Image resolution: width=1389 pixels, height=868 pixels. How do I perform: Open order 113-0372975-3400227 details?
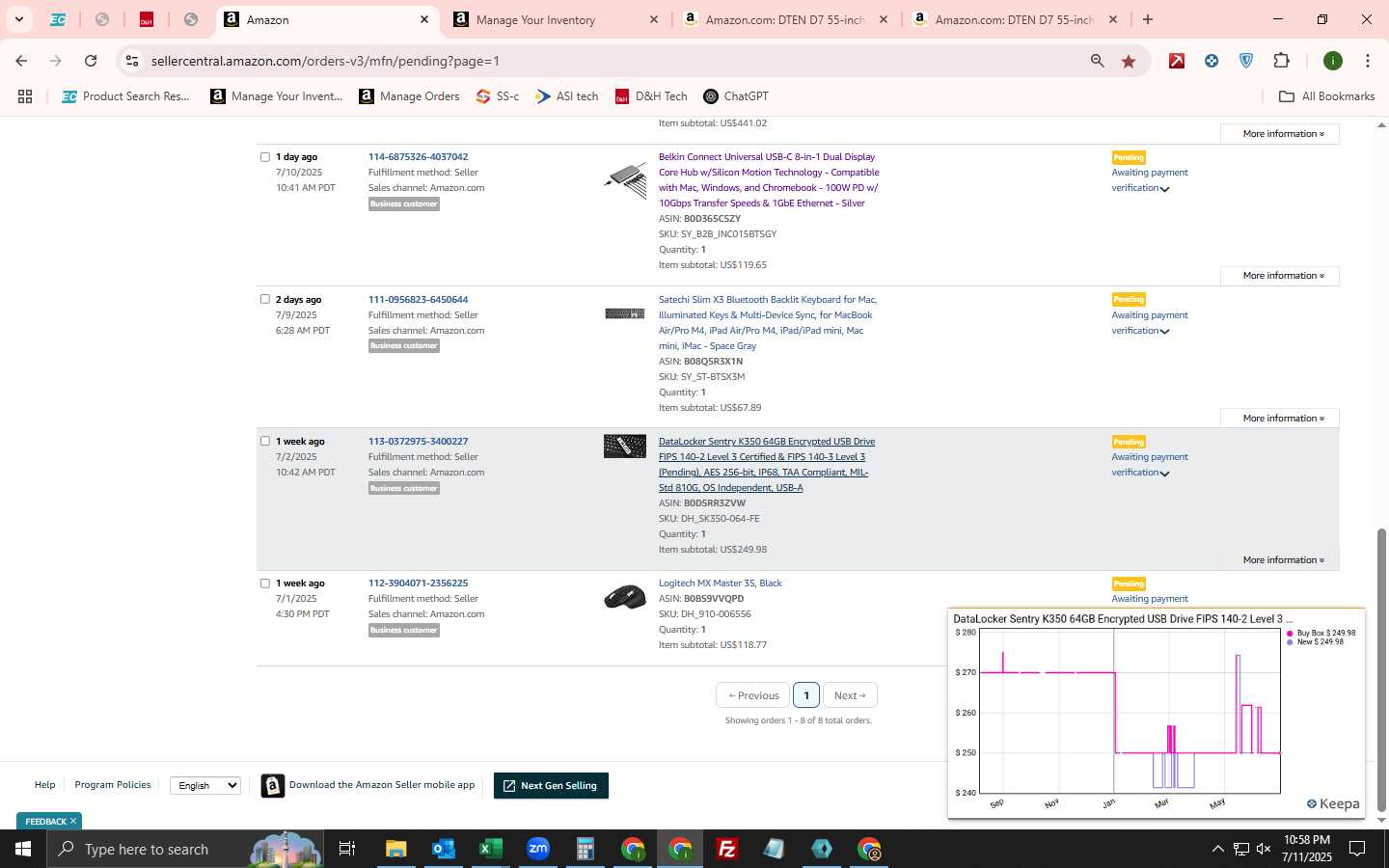click(x=418, y=442)
